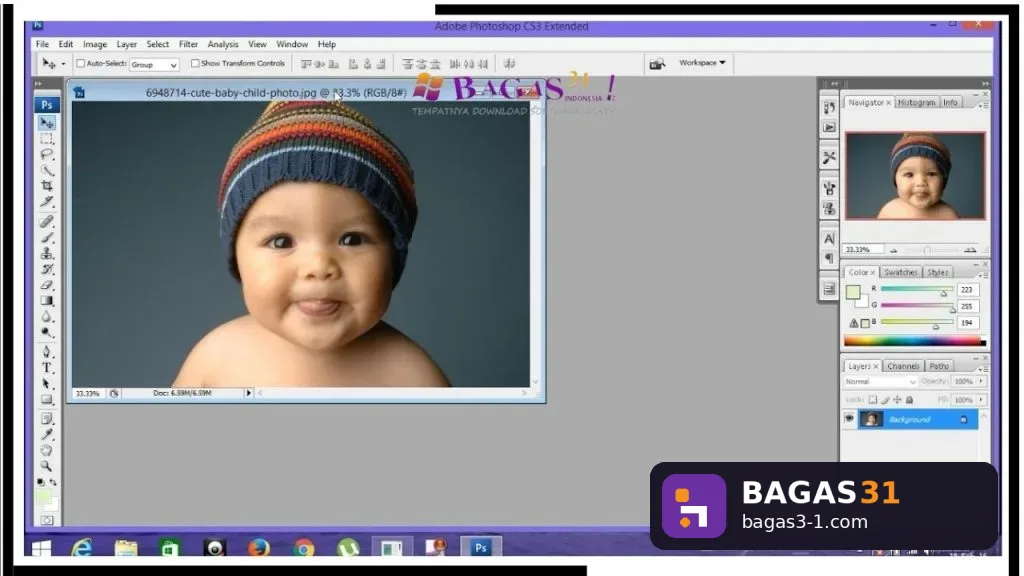The width and height of the screenshot is (1024, 576).
Task: Open the Image menu
Action: [x=95, y=44]
